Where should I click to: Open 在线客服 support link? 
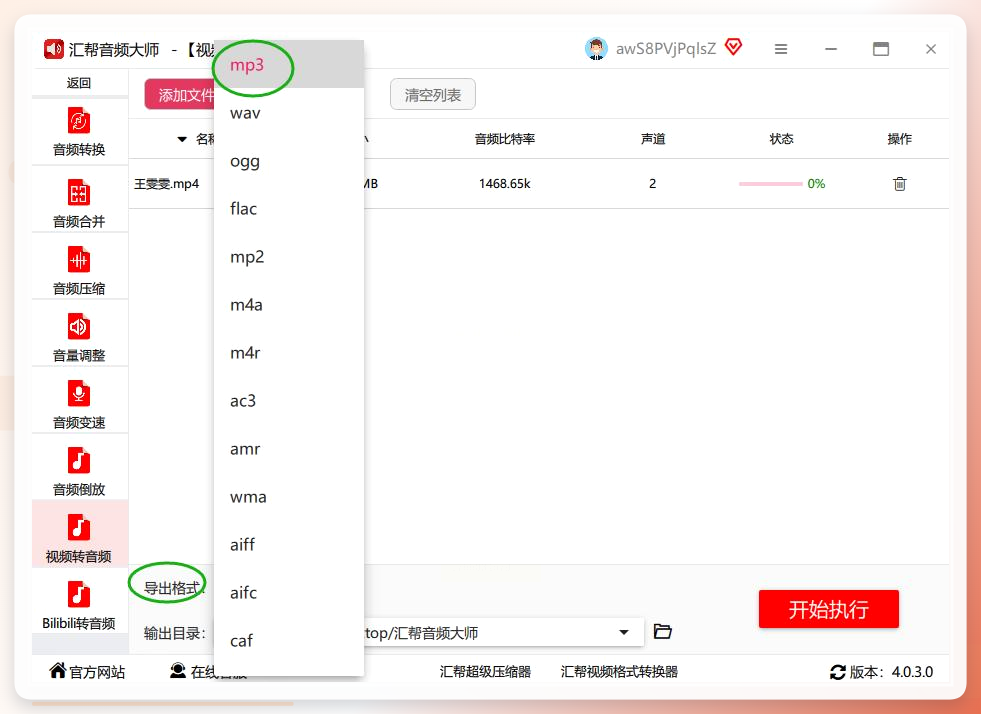click(208, 671)
